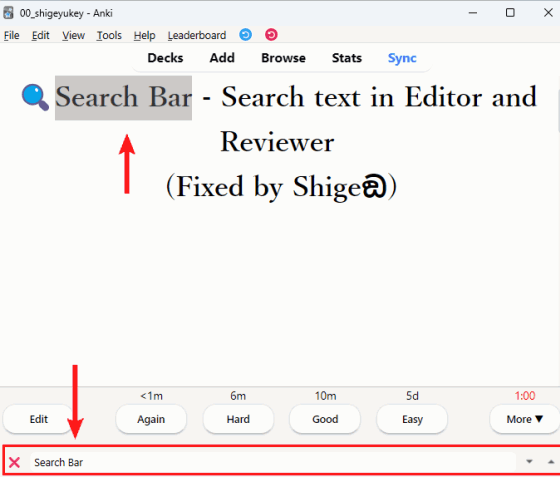Click the '(Fixed by Shige)' text line
This screenshot has width=560, height=477.
point(281,187)
